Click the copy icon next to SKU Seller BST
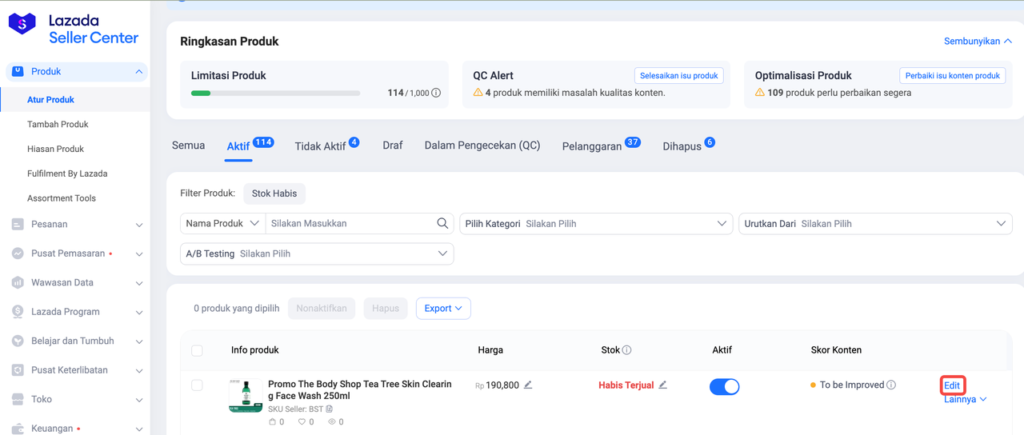Image resolution: width=1024 pixels, height=435 pixels. click(x=329, y=409)
